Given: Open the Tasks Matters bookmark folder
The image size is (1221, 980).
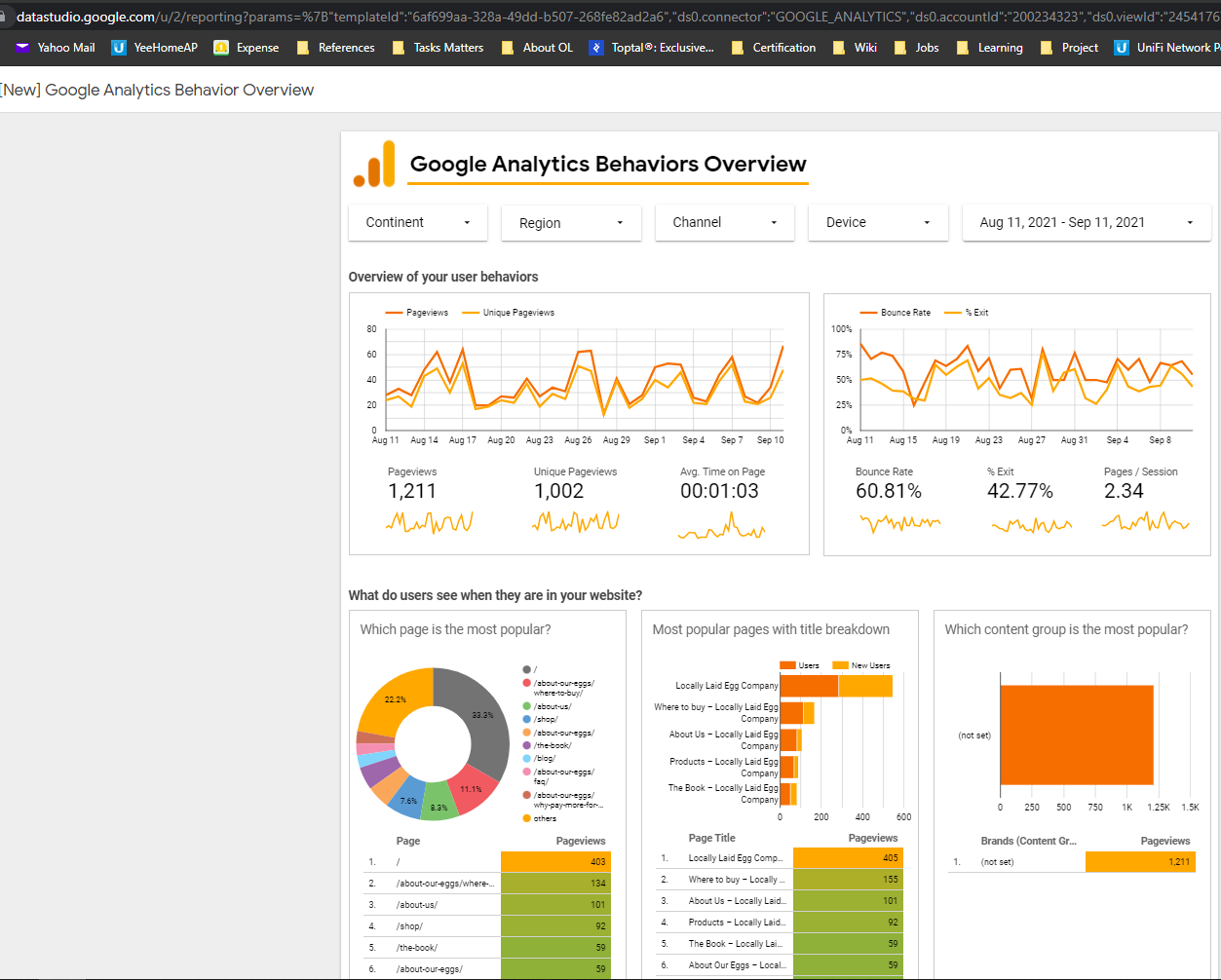Looking at the screenshot, I should coord(438,47).
